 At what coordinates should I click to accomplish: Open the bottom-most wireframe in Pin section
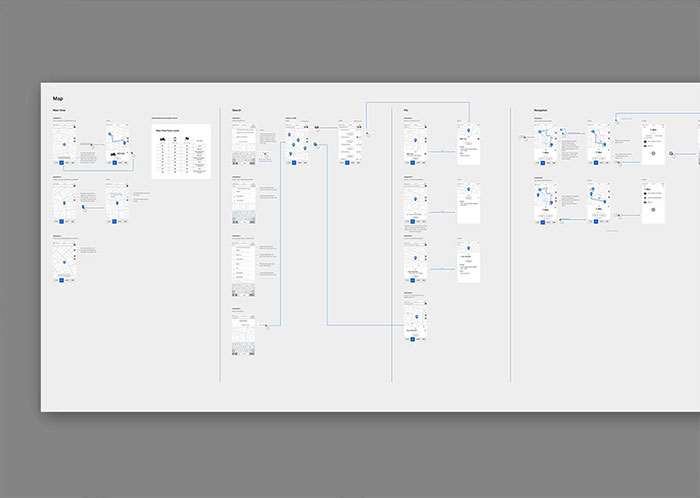(417, 322)
